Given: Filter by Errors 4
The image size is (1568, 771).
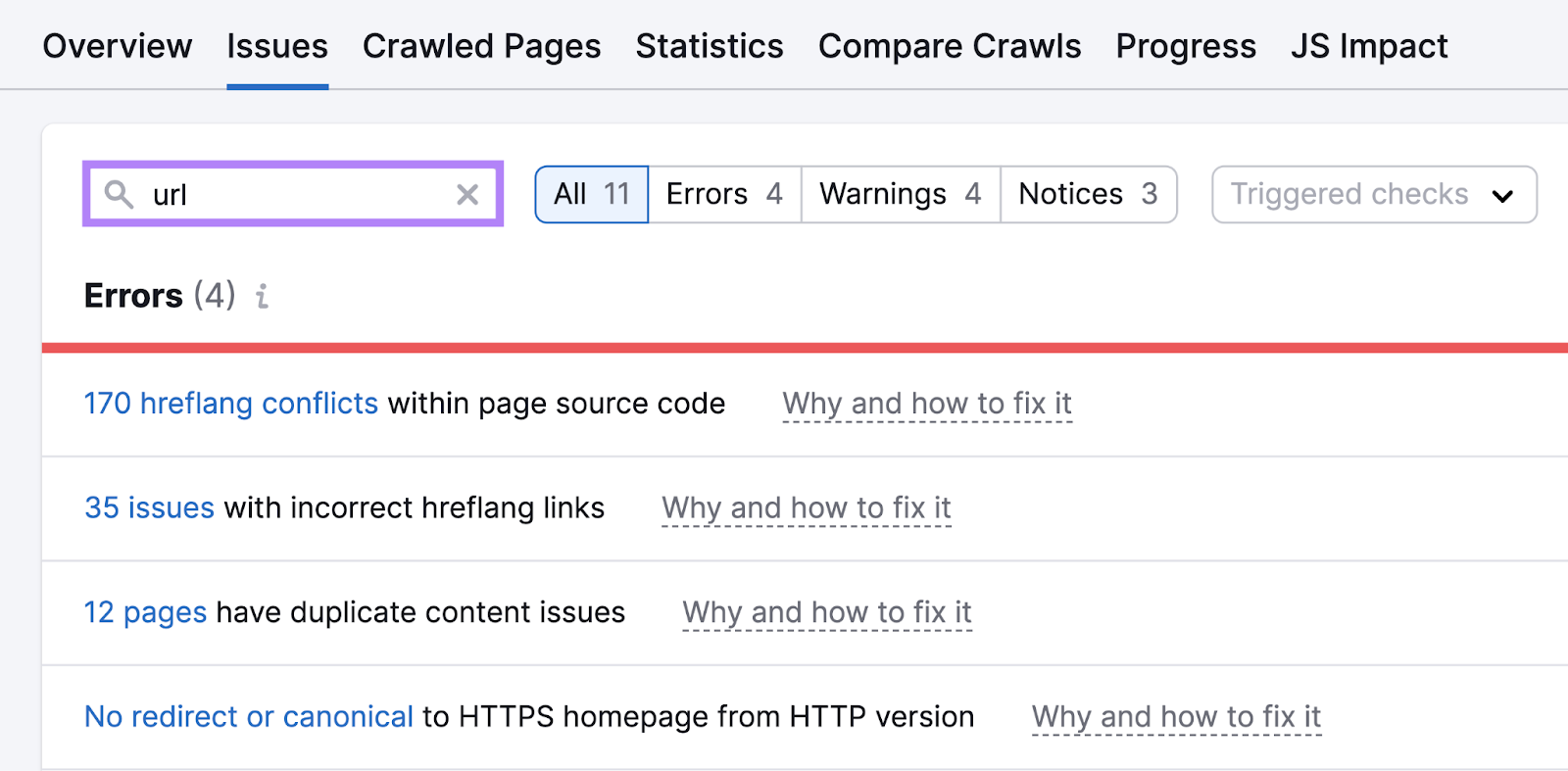Looking at the screenshot, I should (x=725, y=194).
